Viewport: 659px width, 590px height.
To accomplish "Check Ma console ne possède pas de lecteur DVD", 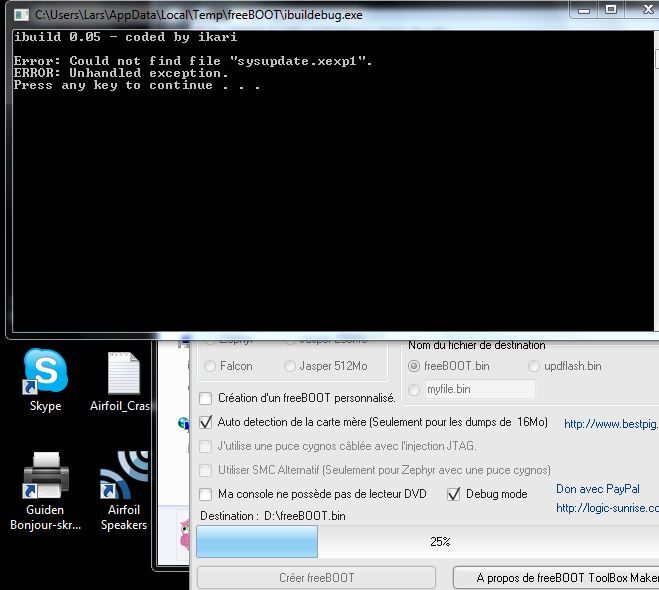I will click(x=206, y=494).
